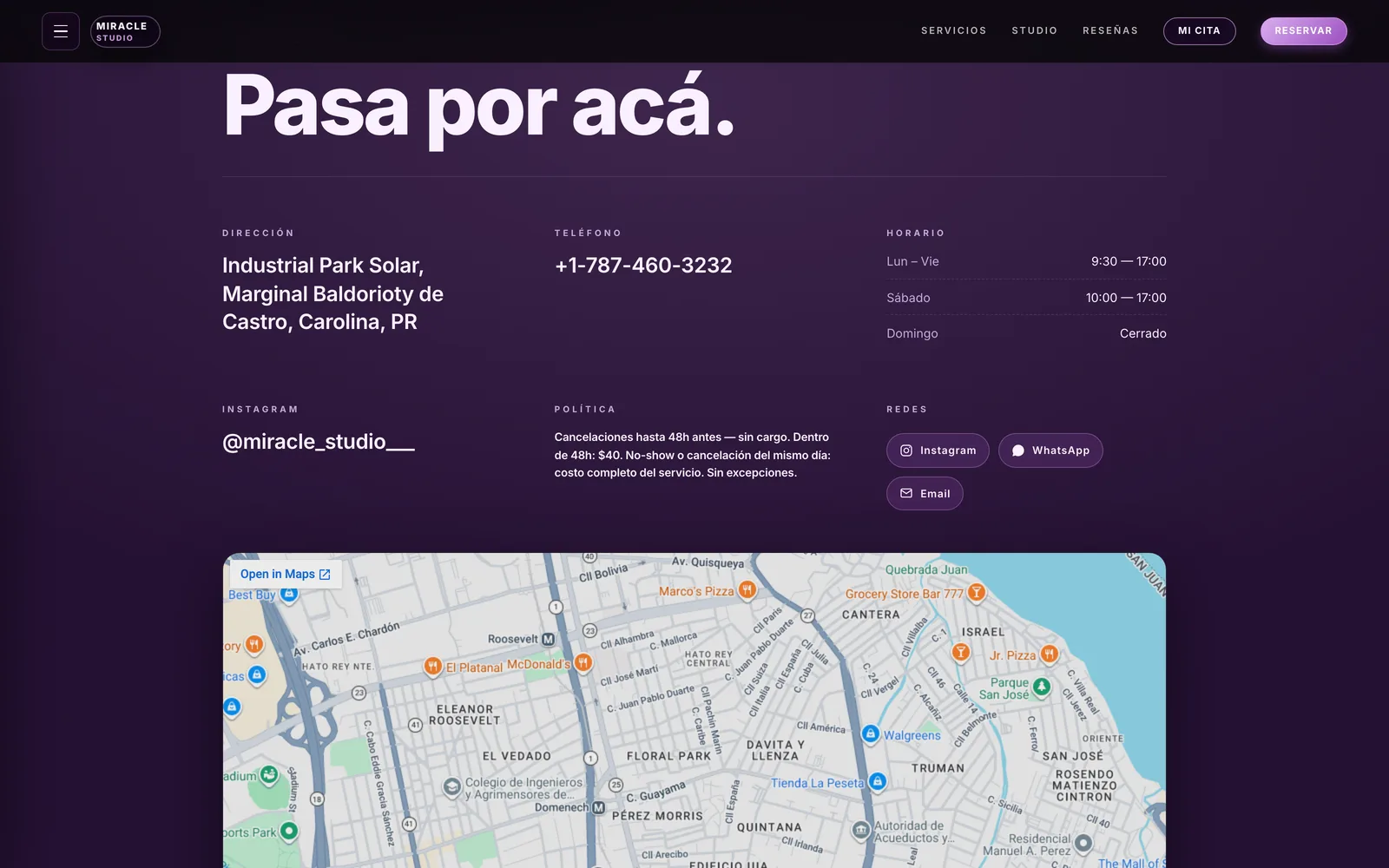Click the DAVITA Y LLENZA map label
Screen dimensions: 1389x868
coord(775,751)
